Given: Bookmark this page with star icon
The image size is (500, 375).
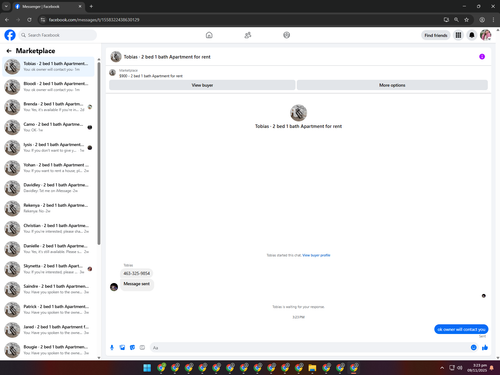Looking at the screenshot, I should [x=466, y=20].
